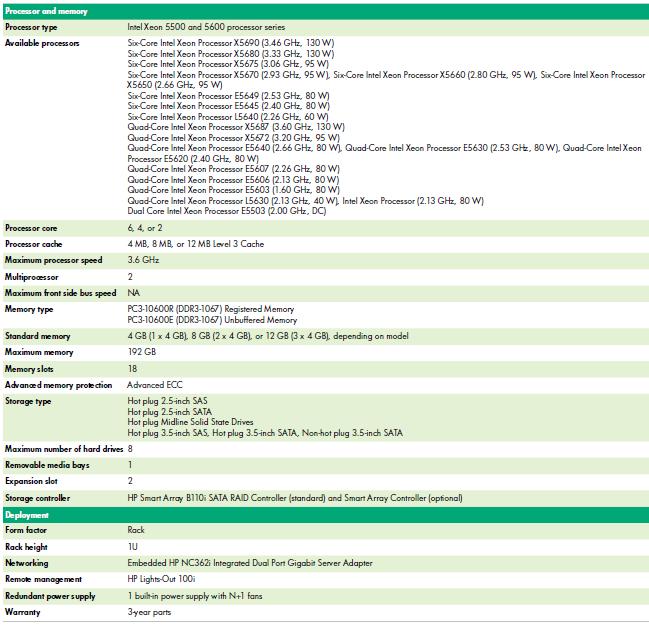649x626 pixels.
Task: Click the 'Available processors' label
Action: point(42,43)
